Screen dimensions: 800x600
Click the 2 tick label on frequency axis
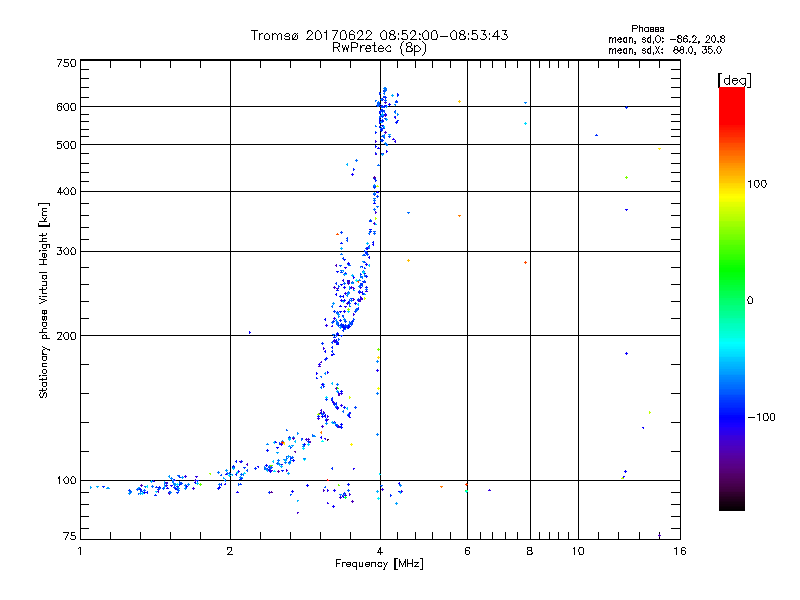[x=230, y=551]
